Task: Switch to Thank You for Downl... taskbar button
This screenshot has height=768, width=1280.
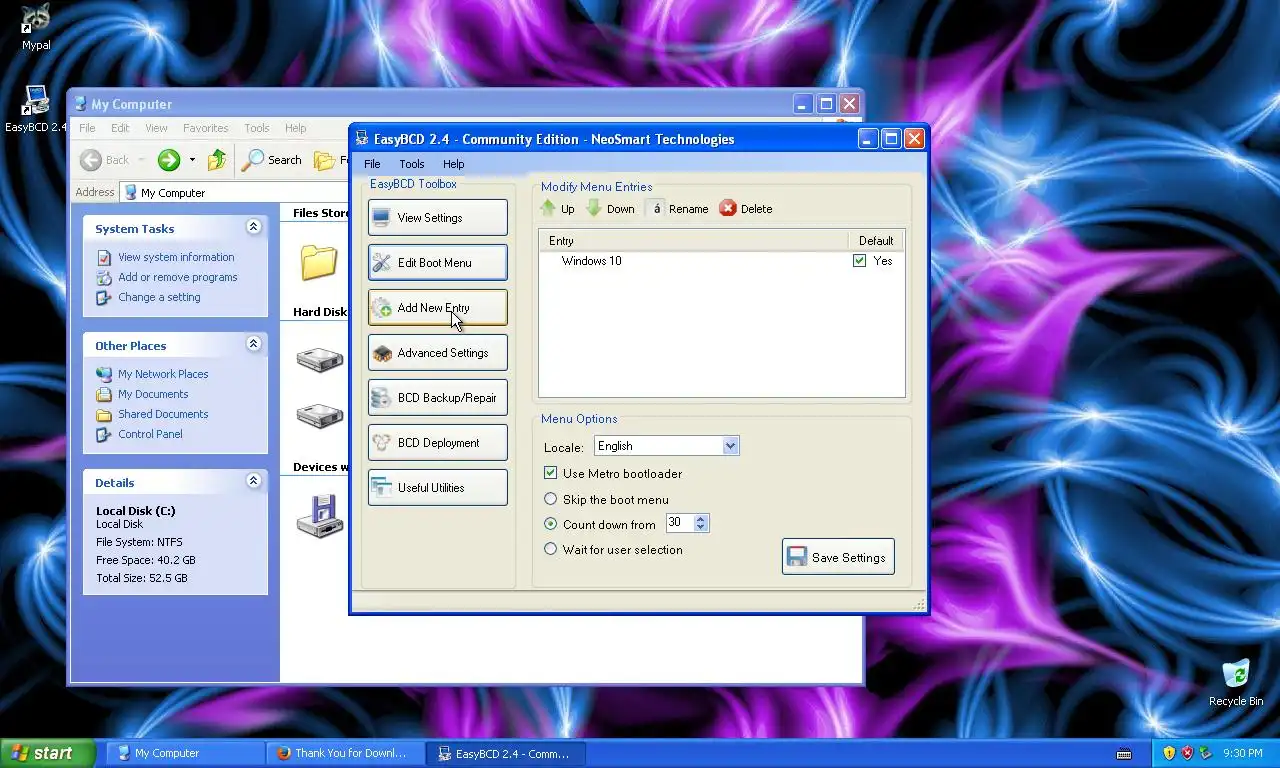Action: coord(344,753)
